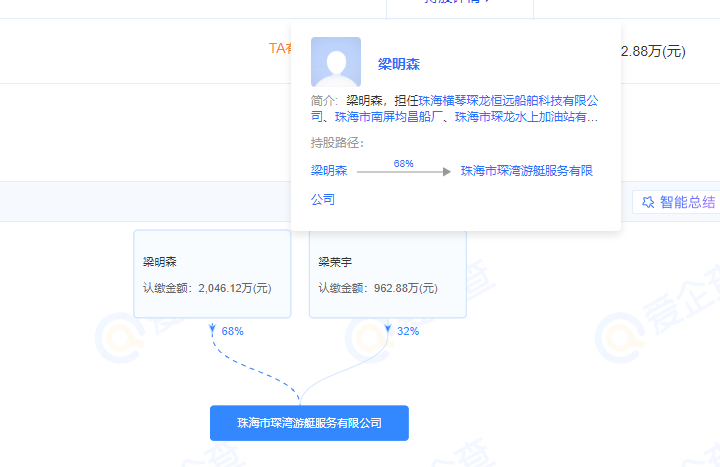Select the 梁荣宇 shareholder card in chart
This screenshot has height=467, width=720.
tap(388, 274)
